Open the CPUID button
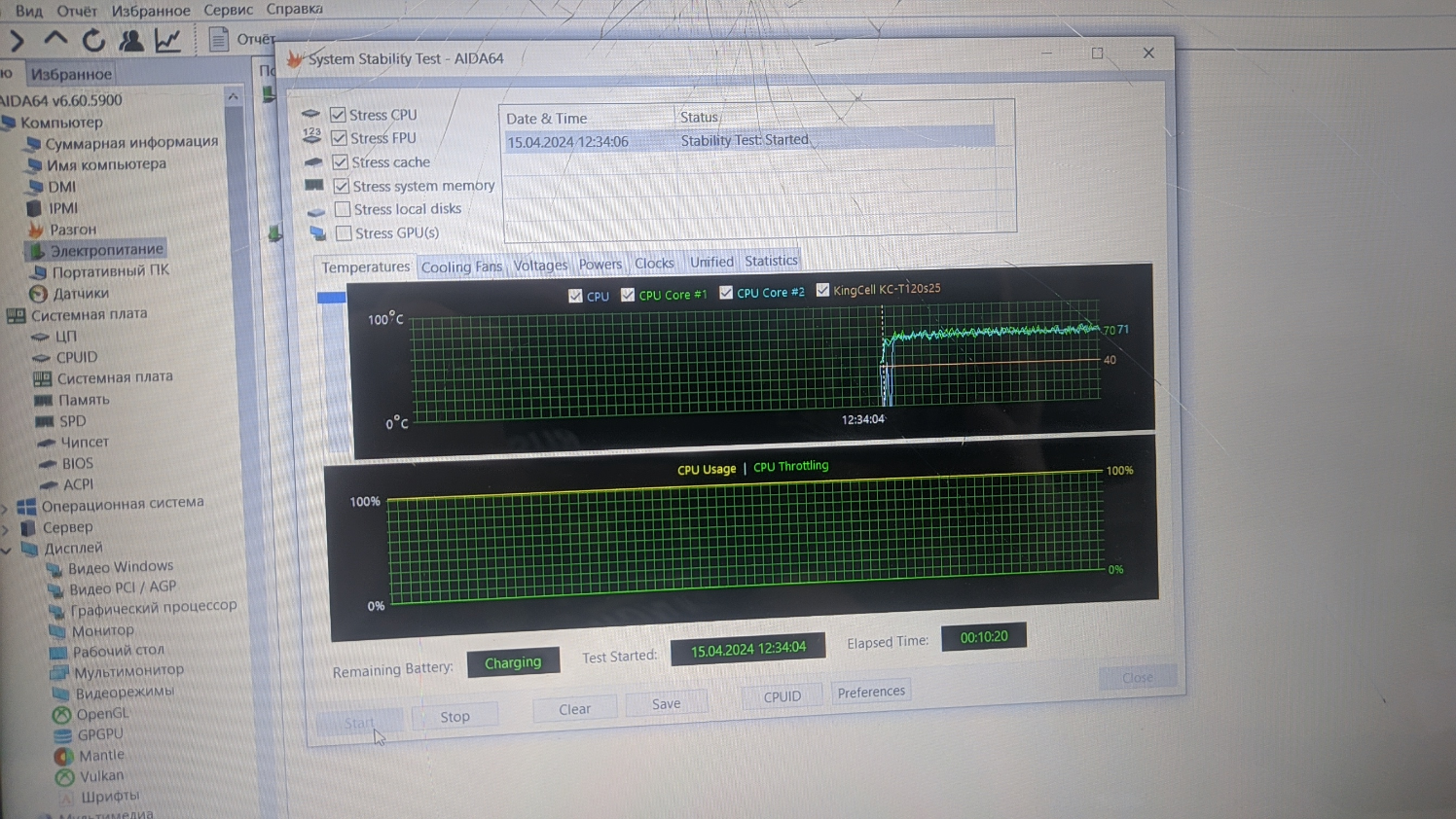Viewport: 1456px width, 819px height. (782, 696)
